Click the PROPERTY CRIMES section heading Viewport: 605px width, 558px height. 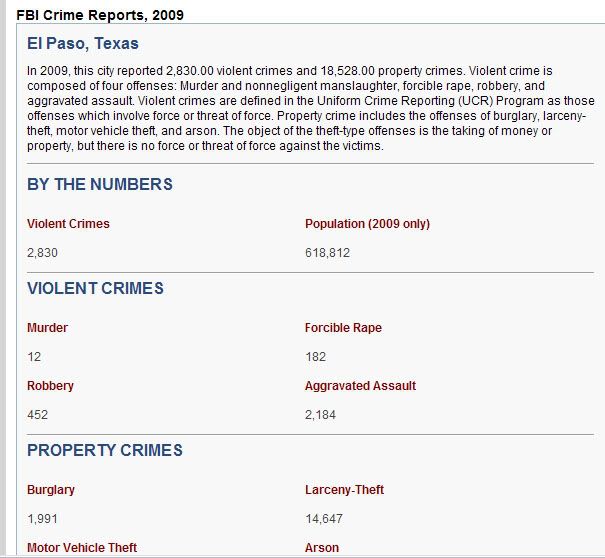(105, 450)
